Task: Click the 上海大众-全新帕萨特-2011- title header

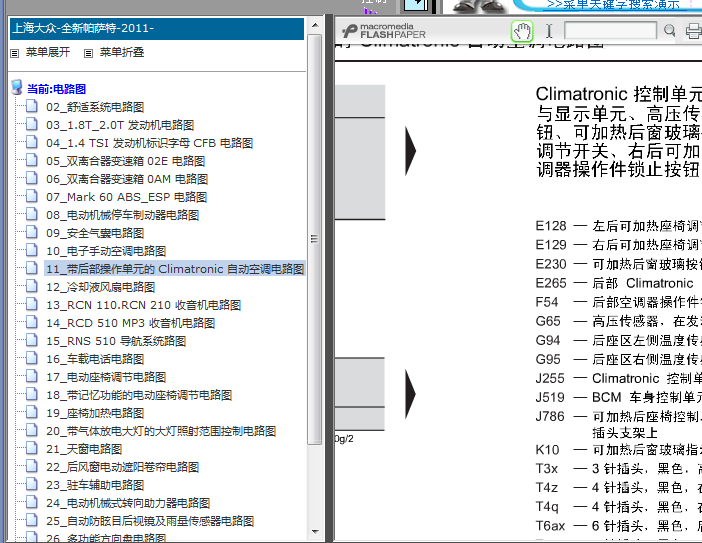Action: [157, 29]
